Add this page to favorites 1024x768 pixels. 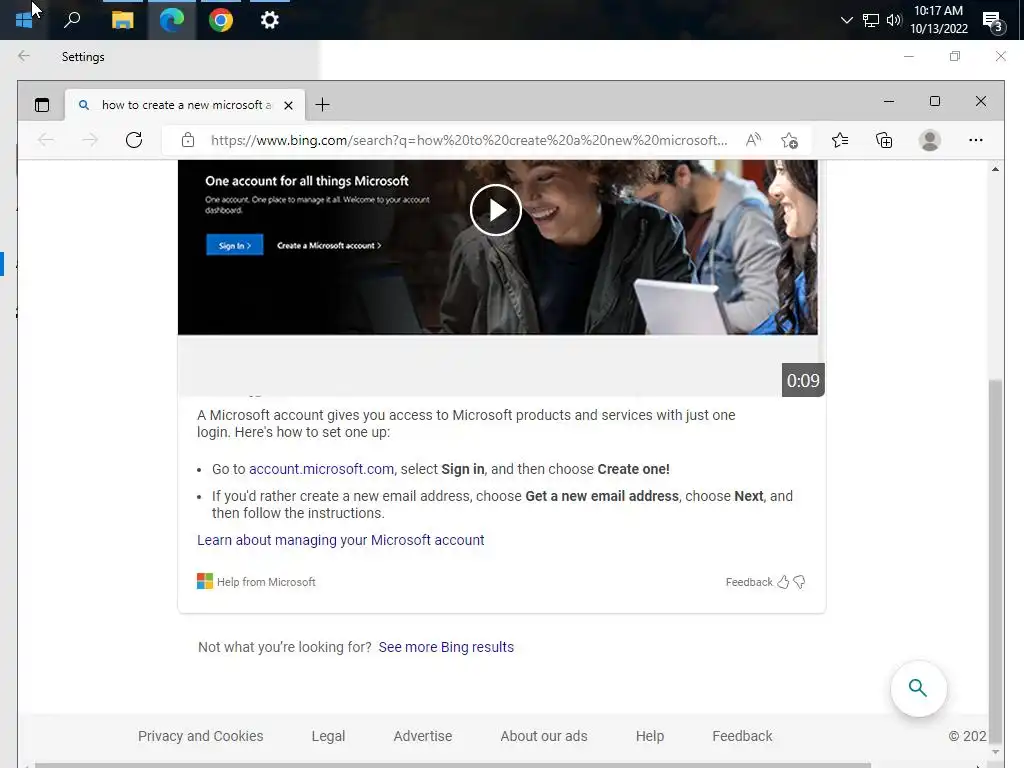(x=789, y=140)
